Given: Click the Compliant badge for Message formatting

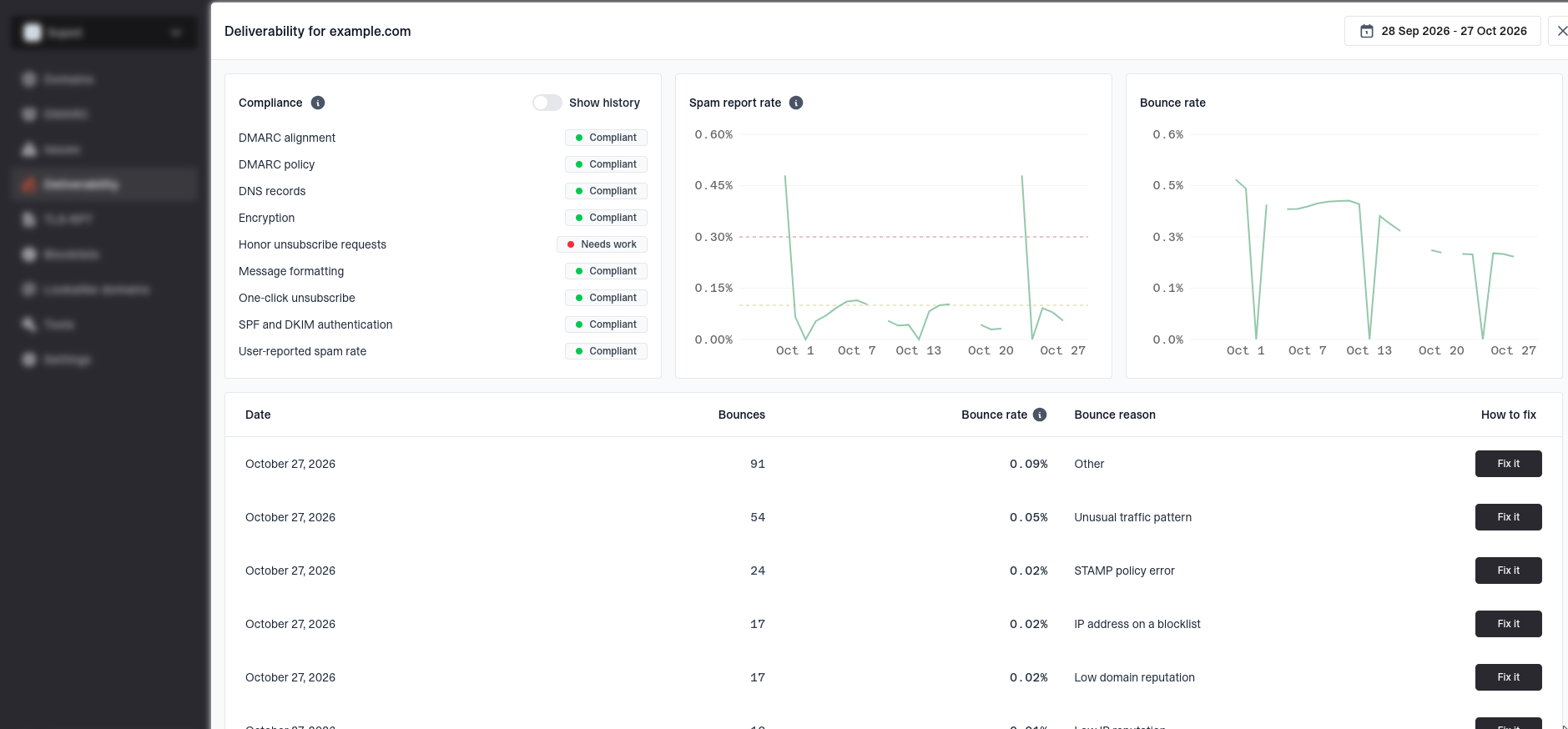Looking at the screenshot, I should tap(606, 271).
